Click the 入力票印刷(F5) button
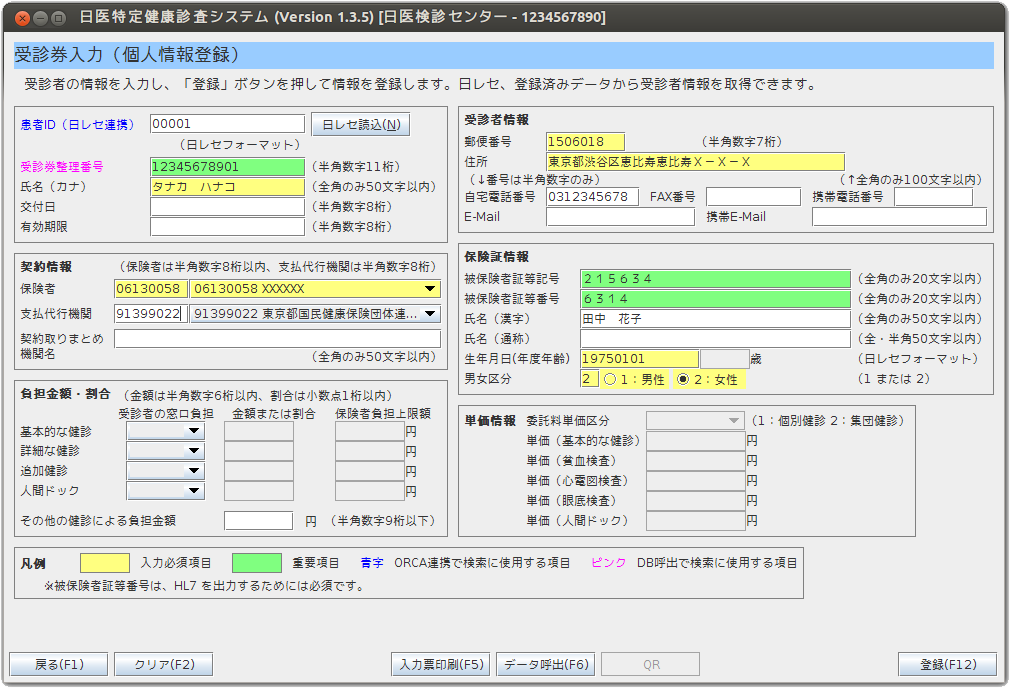The height and width of the screenshot is (688, 1010). (441, 664)
